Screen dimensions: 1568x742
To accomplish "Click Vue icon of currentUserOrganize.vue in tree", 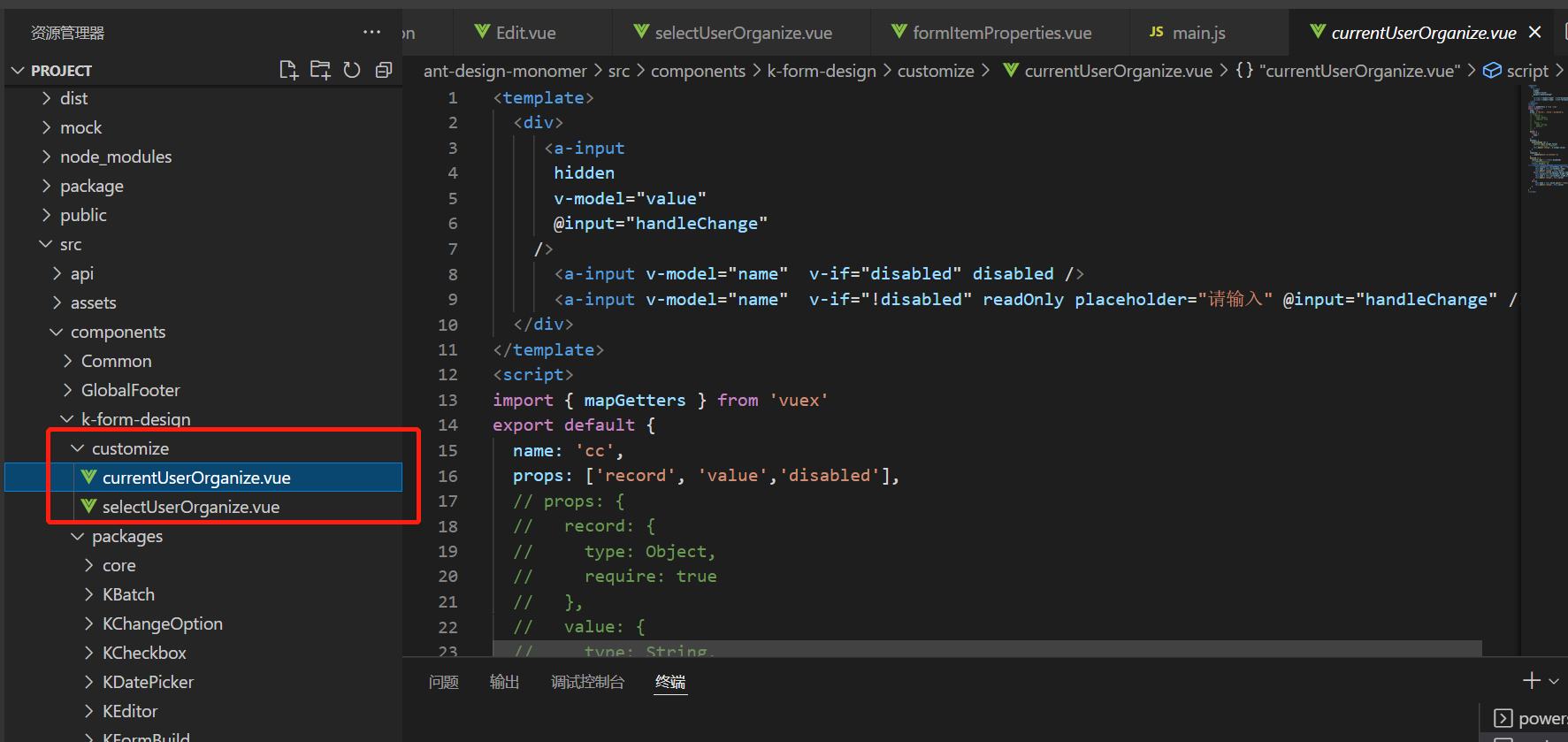I will point(88,477).
